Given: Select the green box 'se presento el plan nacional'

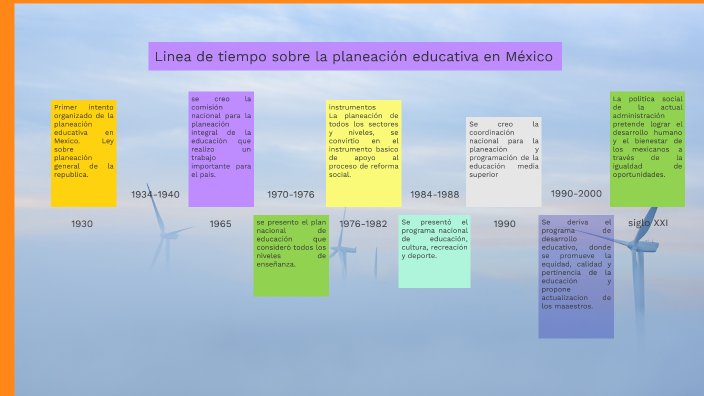Looking at the screenshot, I should point(291,255).
